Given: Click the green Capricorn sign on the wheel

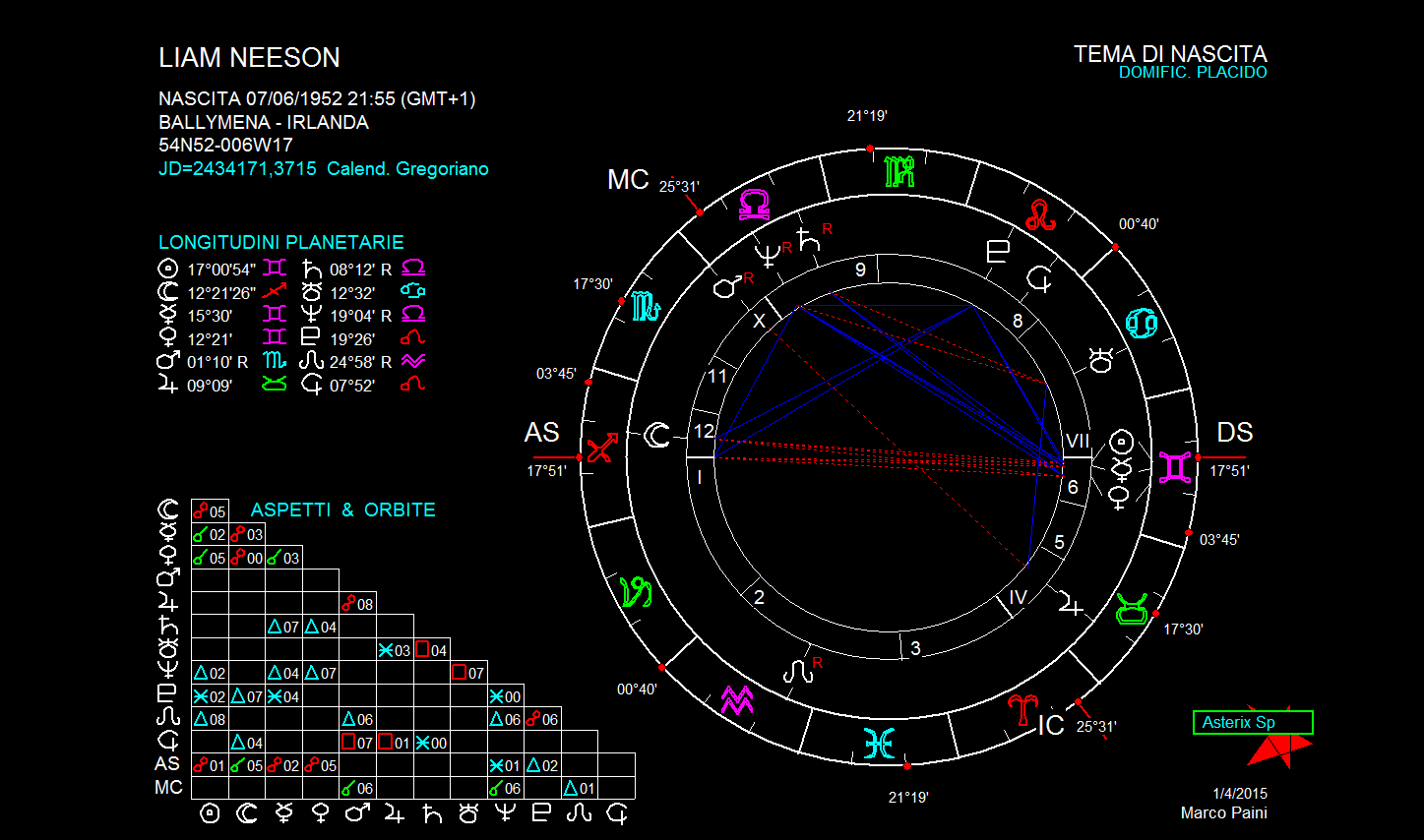Looking at the screenshot, I should click(x=636, y=592).
